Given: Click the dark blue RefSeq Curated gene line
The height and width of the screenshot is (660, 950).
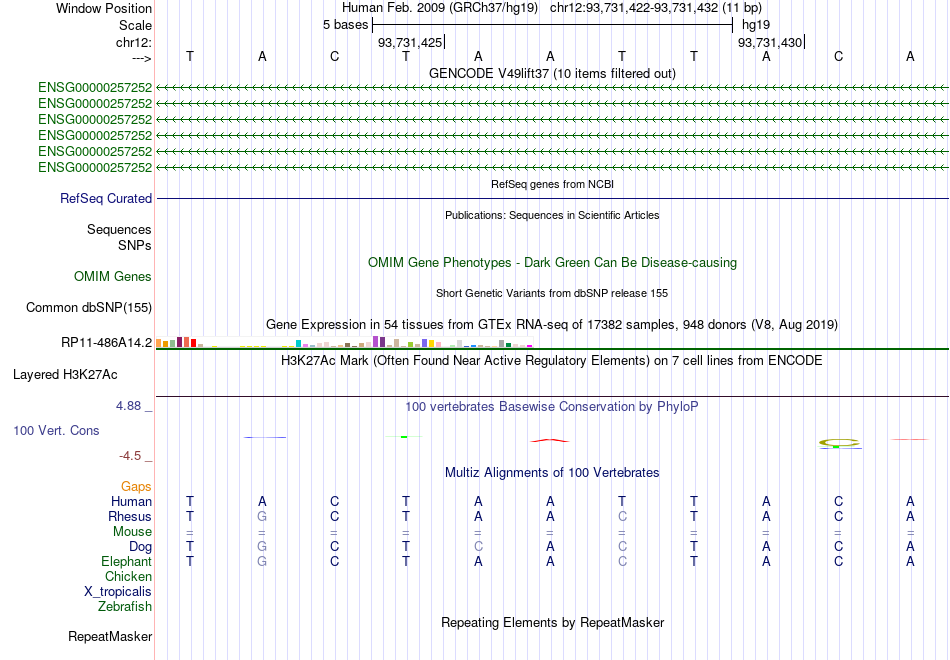Looking at the screenshot, I should 553,198.
